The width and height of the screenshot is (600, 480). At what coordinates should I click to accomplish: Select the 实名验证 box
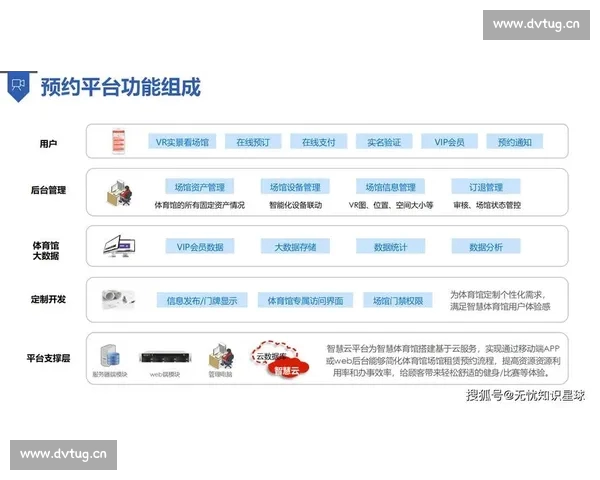[x=384, y=142]
